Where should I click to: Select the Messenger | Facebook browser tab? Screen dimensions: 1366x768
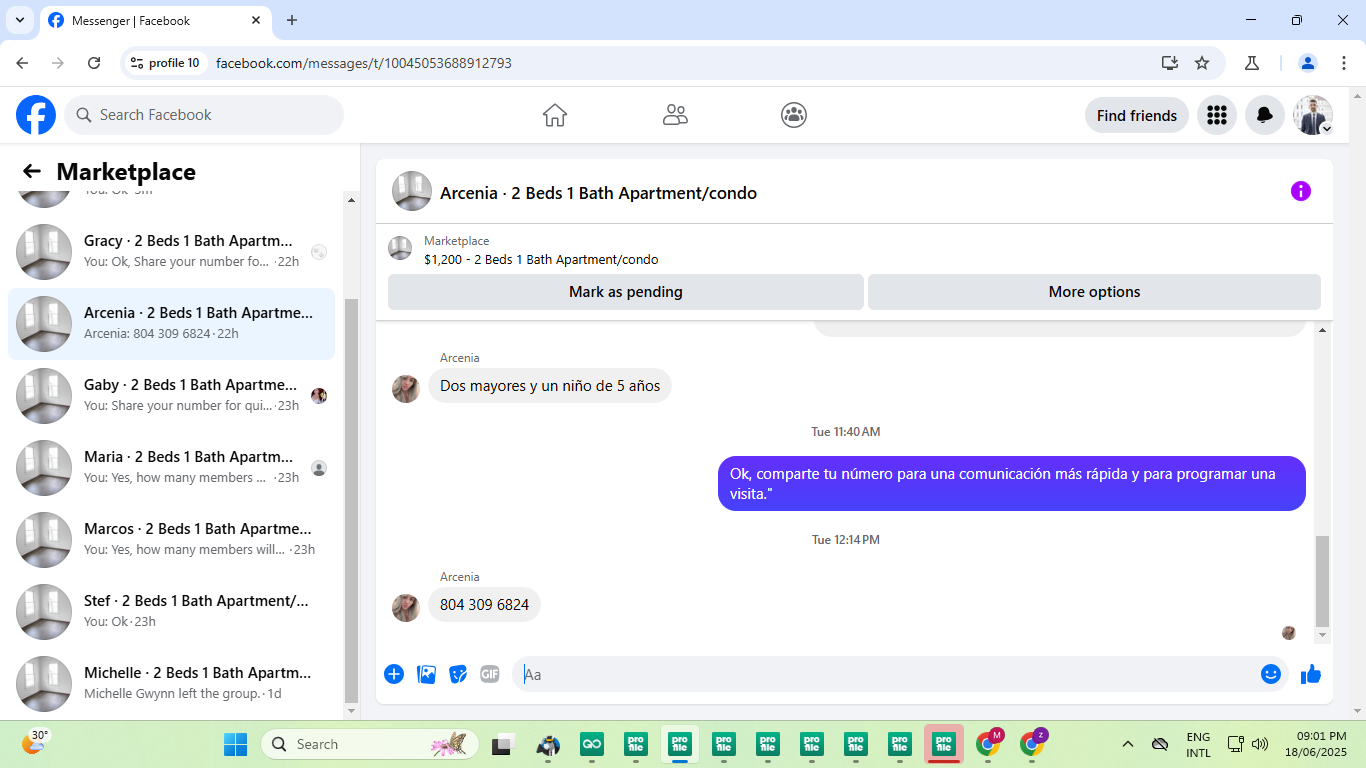[155, 20]
